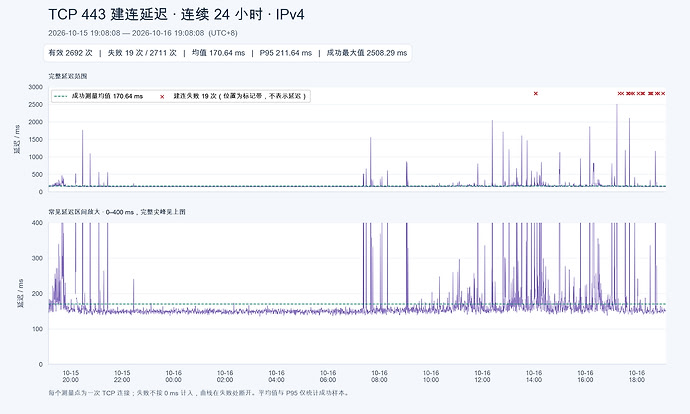This screenshot has width=690, height=414.
Task: Click the x-axis tick "10-15 22:00"
Action: pyautogui.click(x=122, y=376)
